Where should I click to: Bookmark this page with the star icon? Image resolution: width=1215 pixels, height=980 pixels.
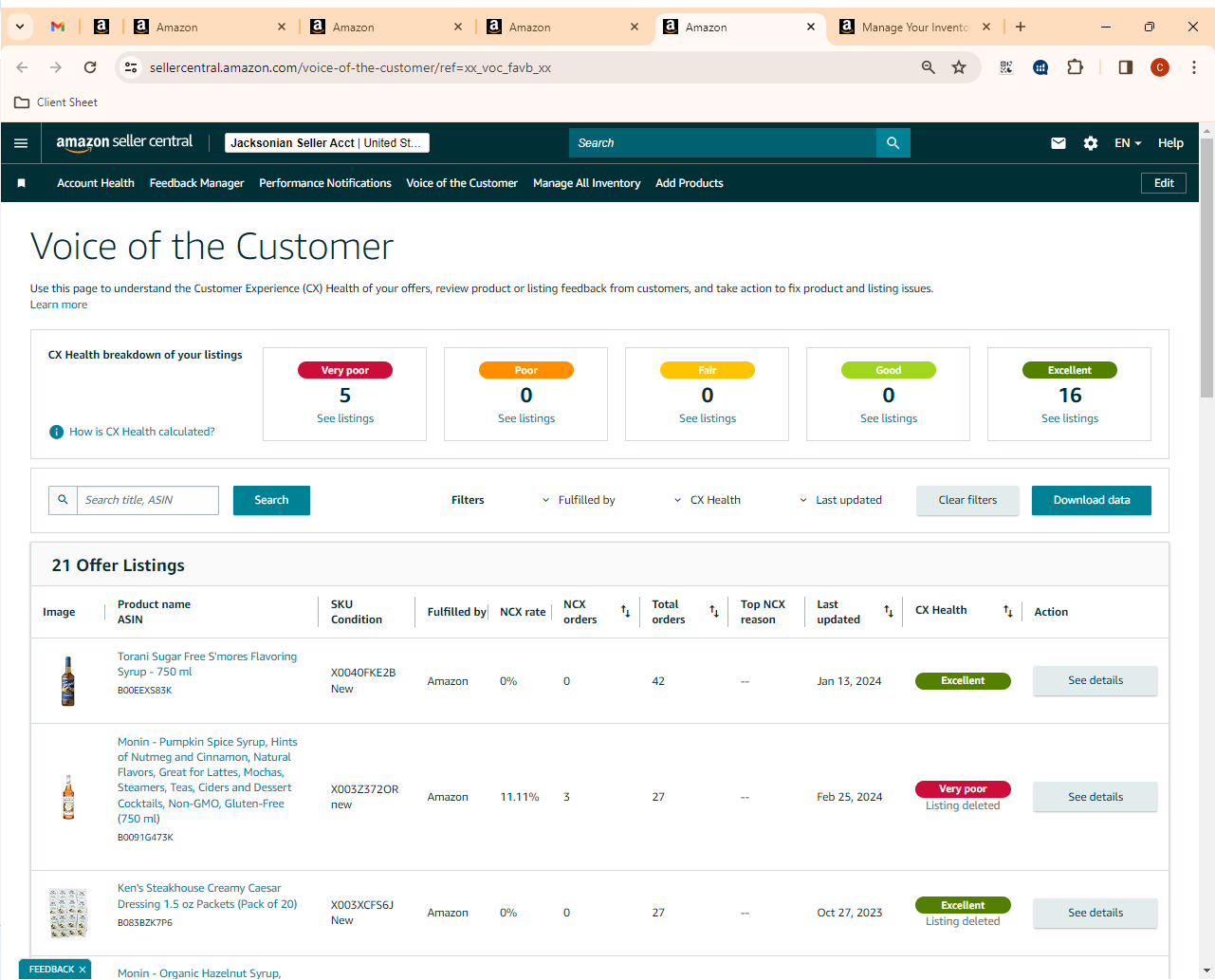coord(959,67)
